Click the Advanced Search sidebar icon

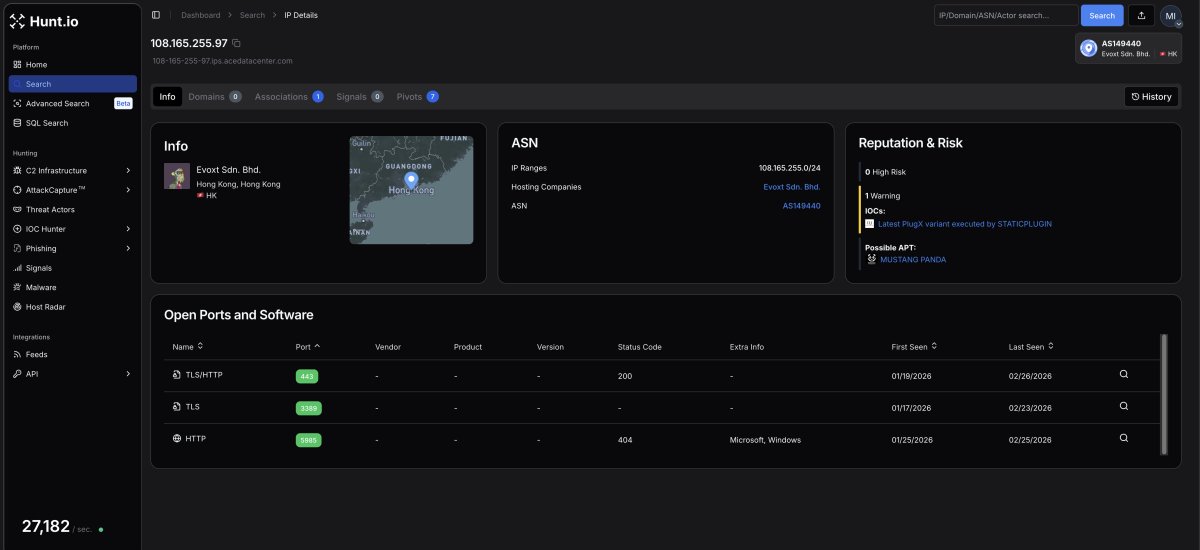[17, 103]
